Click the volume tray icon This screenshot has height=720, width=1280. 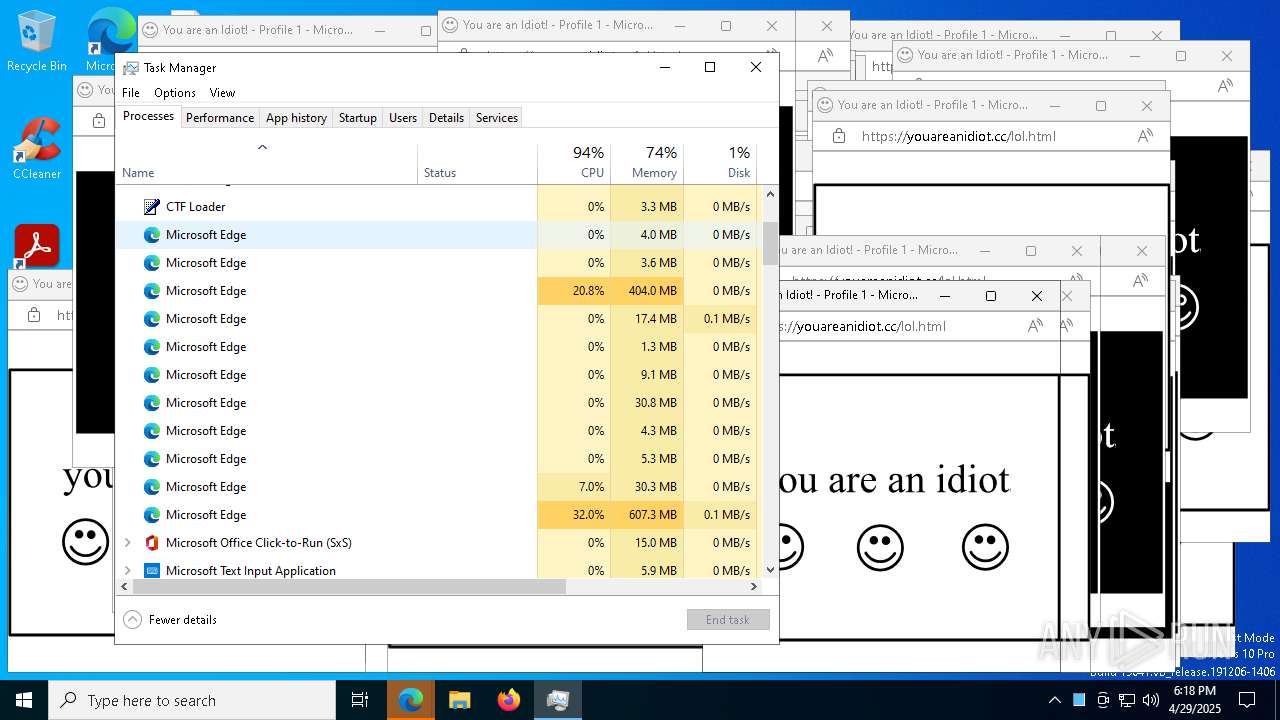point(1150,700)
